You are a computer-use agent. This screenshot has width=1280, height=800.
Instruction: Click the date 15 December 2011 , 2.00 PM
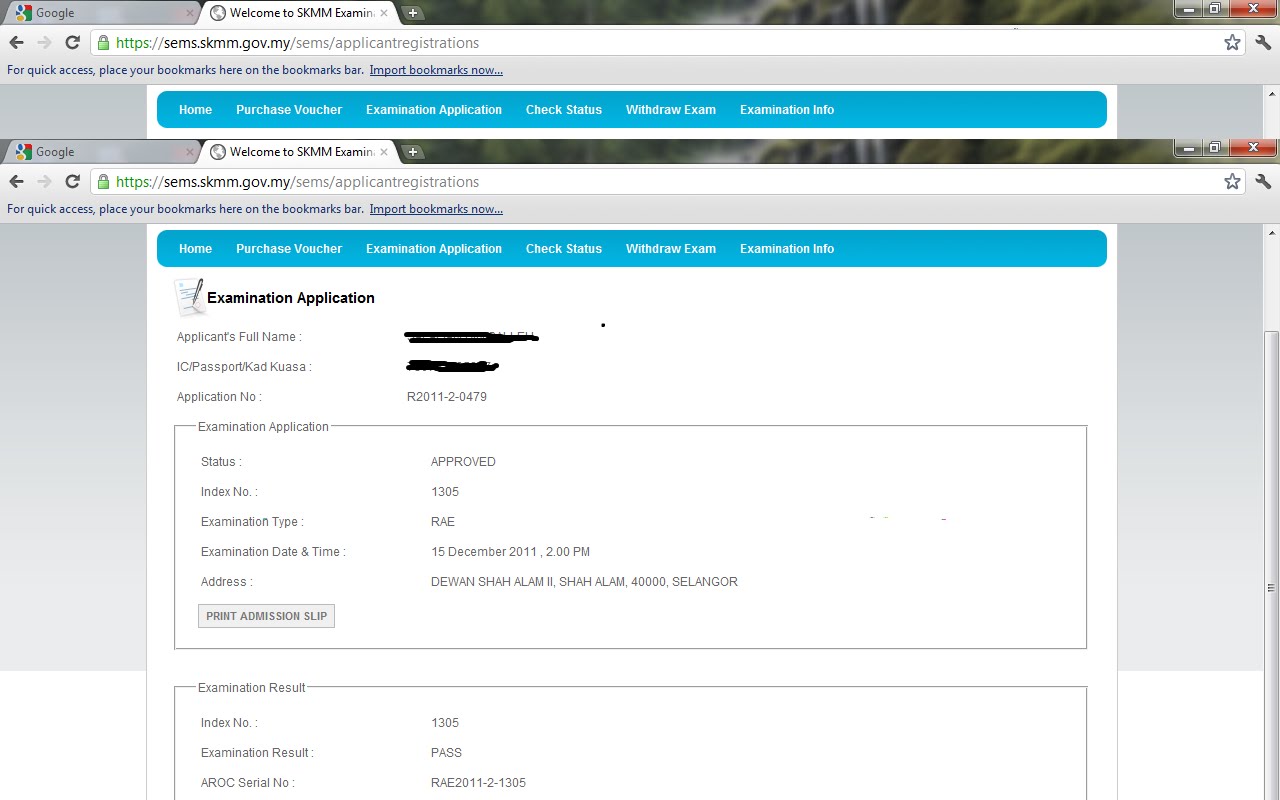[510, 552]
